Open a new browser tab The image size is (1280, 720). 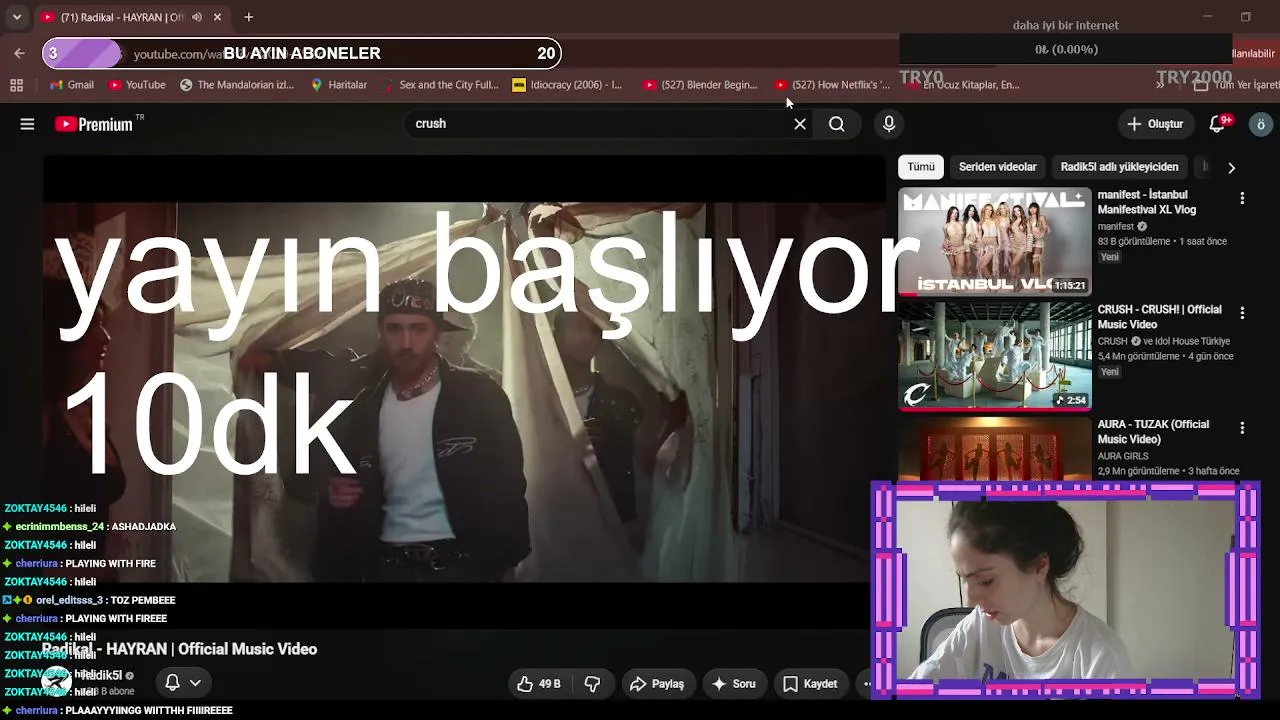248,17
